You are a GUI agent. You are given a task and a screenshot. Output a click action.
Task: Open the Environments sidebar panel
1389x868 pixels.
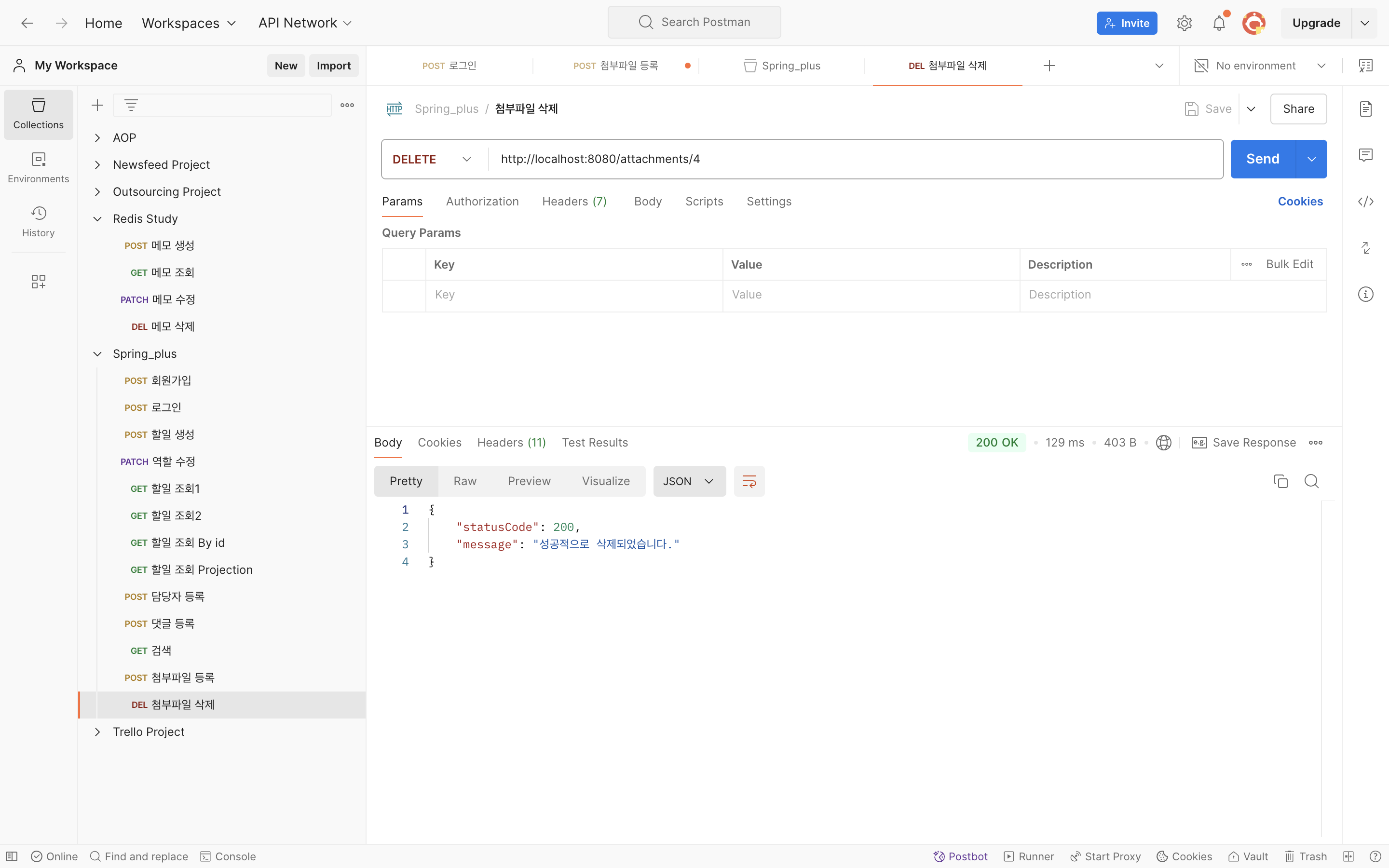[39, 168]
